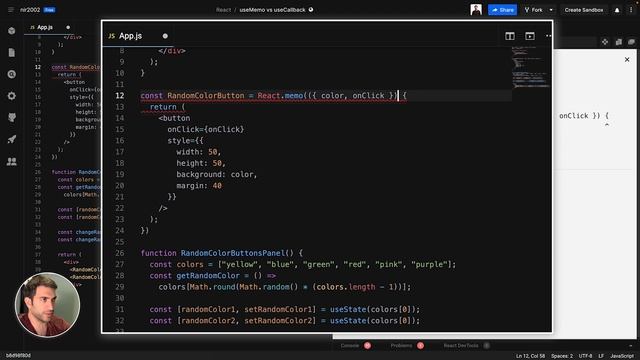Screen dimensions: 640x360
Task: Collapse the bottom DevTools panel
Action: pos(631,346)
